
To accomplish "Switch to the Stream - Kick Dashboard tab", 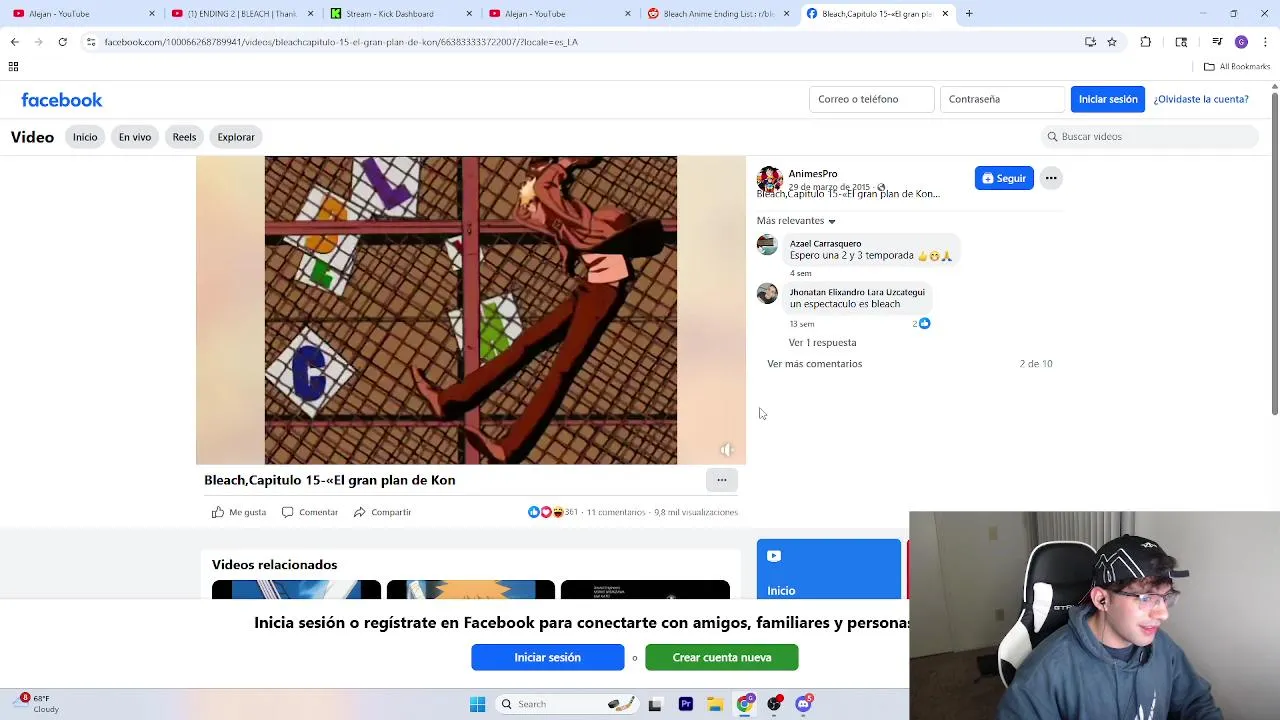I will click(401, 14).
